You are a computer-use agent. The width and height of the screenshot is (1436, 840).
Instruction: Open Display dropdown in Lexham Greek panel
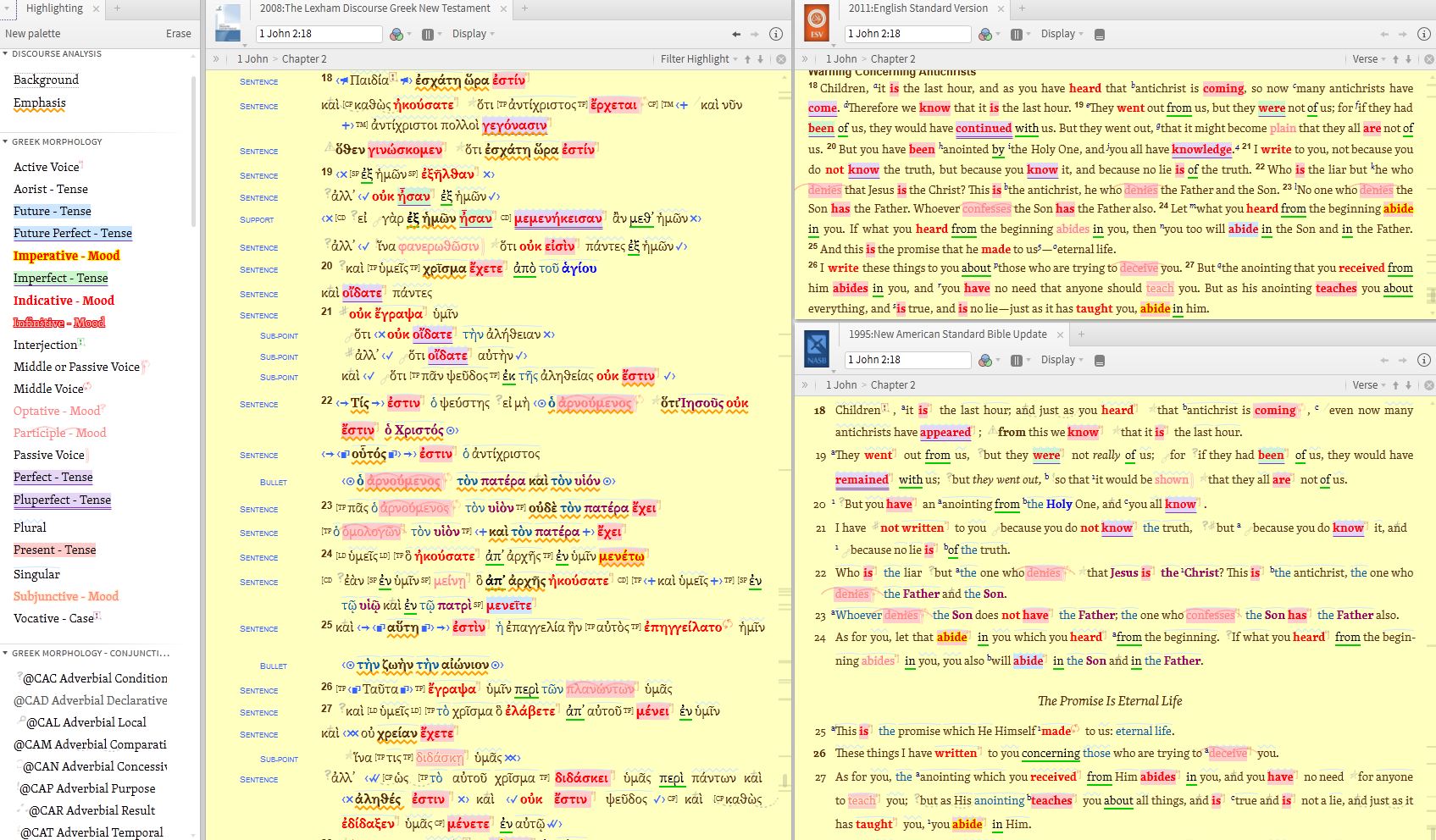pos(473,34)
